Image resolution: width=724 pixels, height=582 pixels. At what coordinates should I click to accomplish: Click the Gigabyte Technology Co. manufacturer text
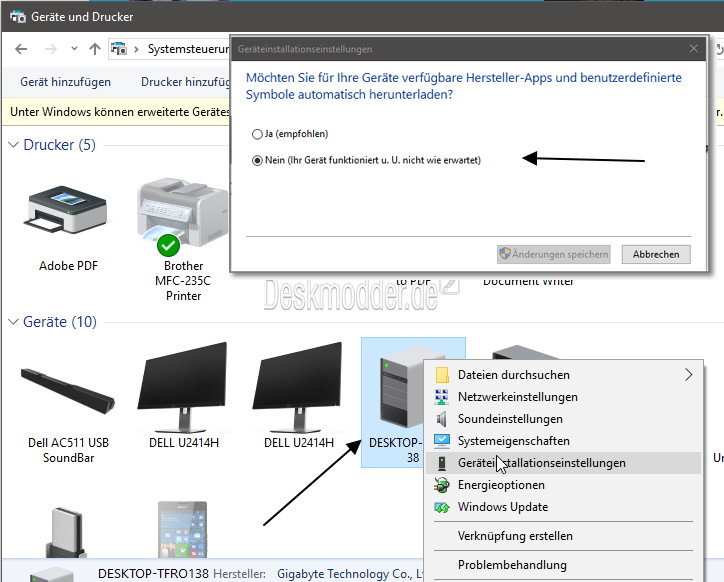coord(350,574)
